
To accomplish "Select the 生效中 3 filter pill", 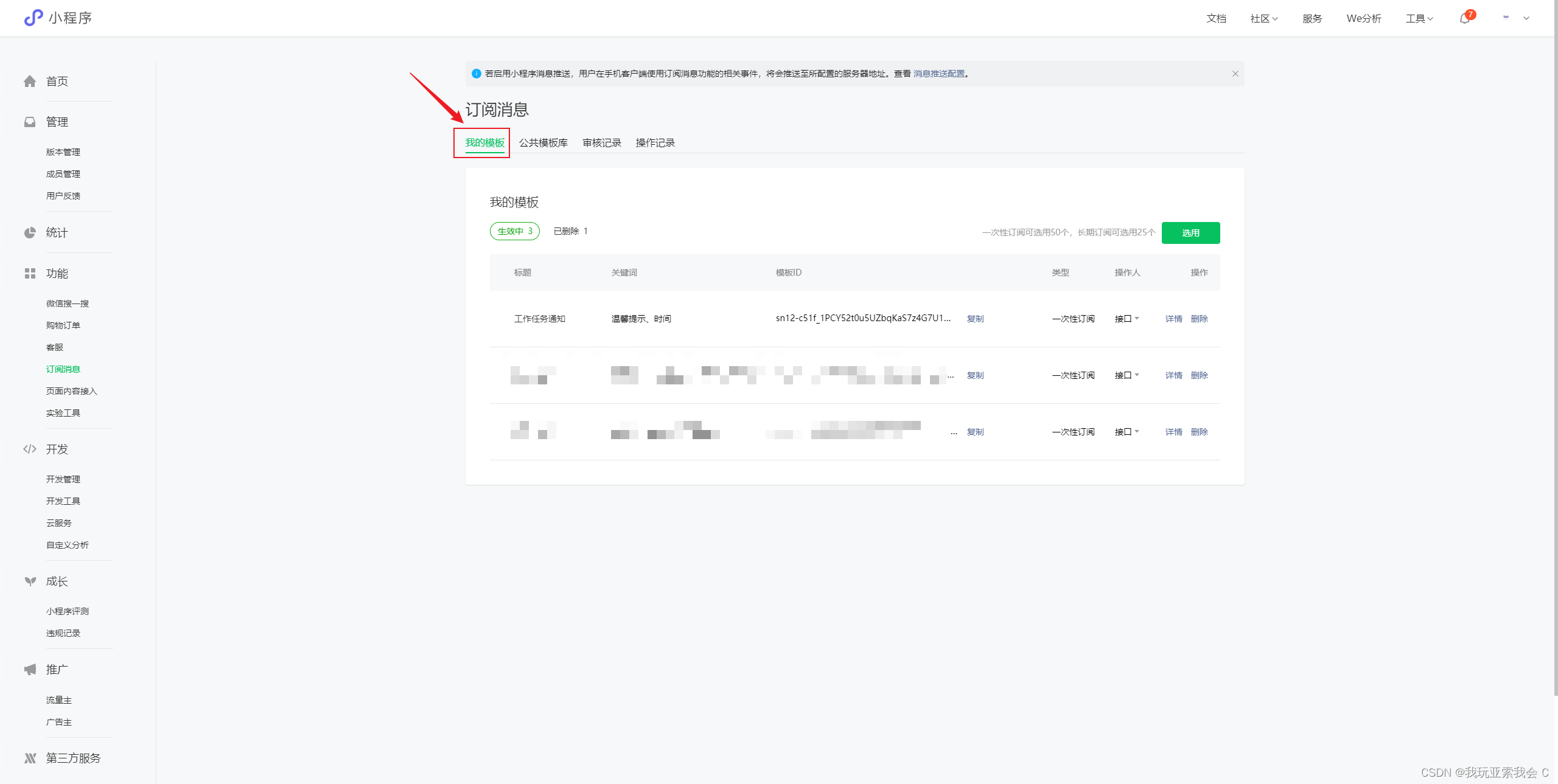I will [515, 231].
